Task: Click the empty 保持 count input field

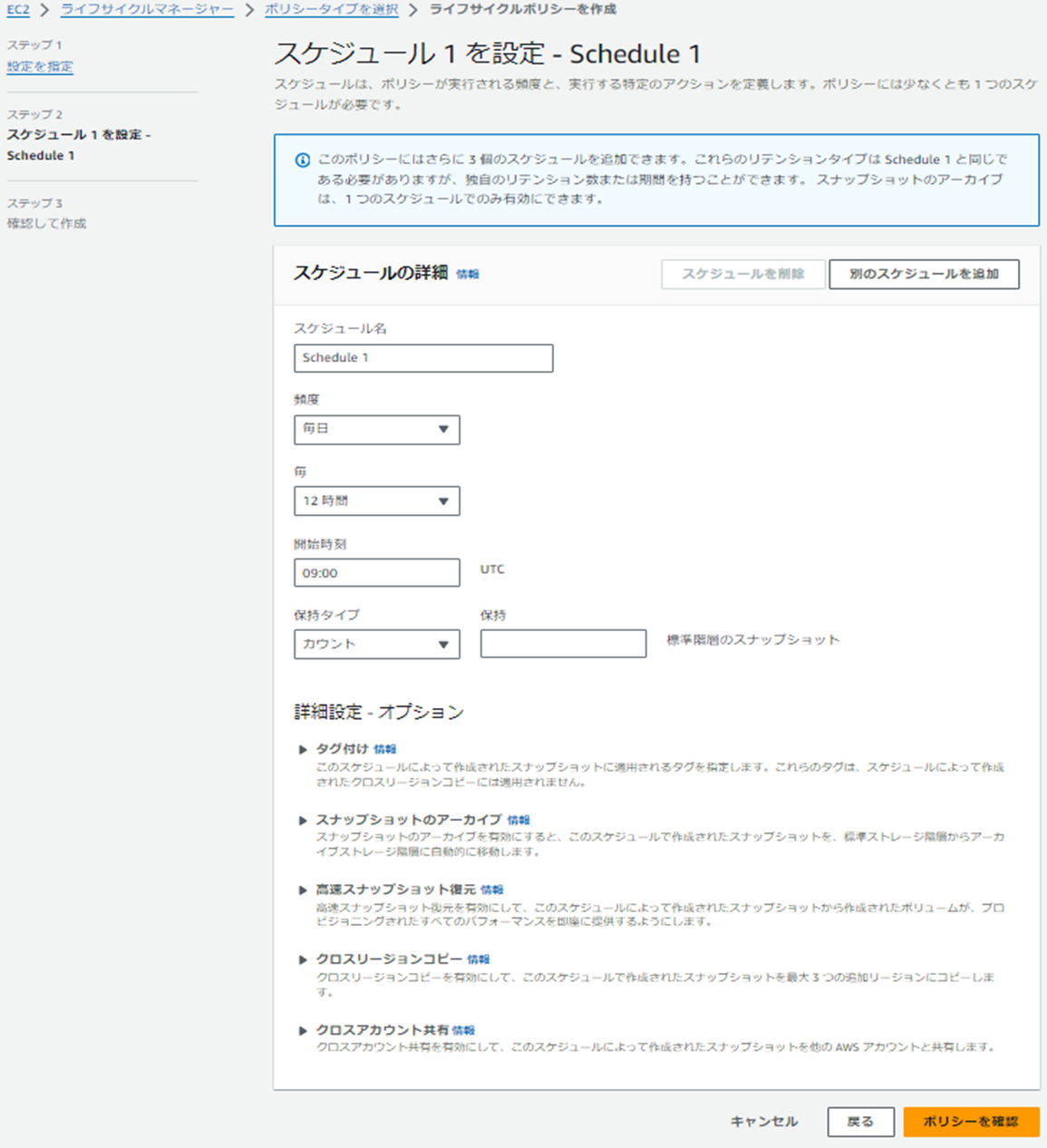Action: pos(563,644)
